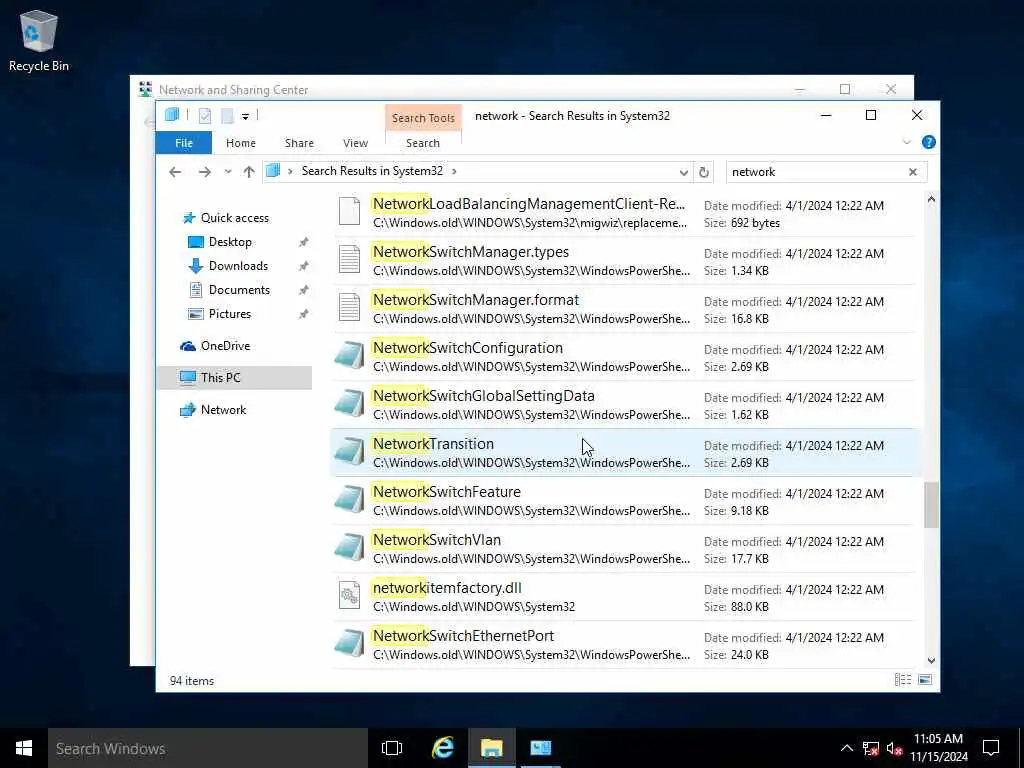Click the File Explorer taskbar button

point(492,748)
